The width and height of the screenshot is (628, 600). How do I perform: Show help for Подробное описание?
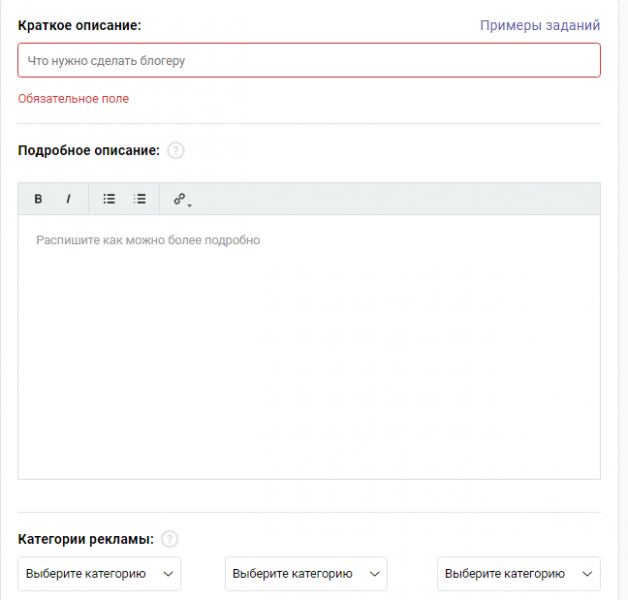[x=175, y=151]
